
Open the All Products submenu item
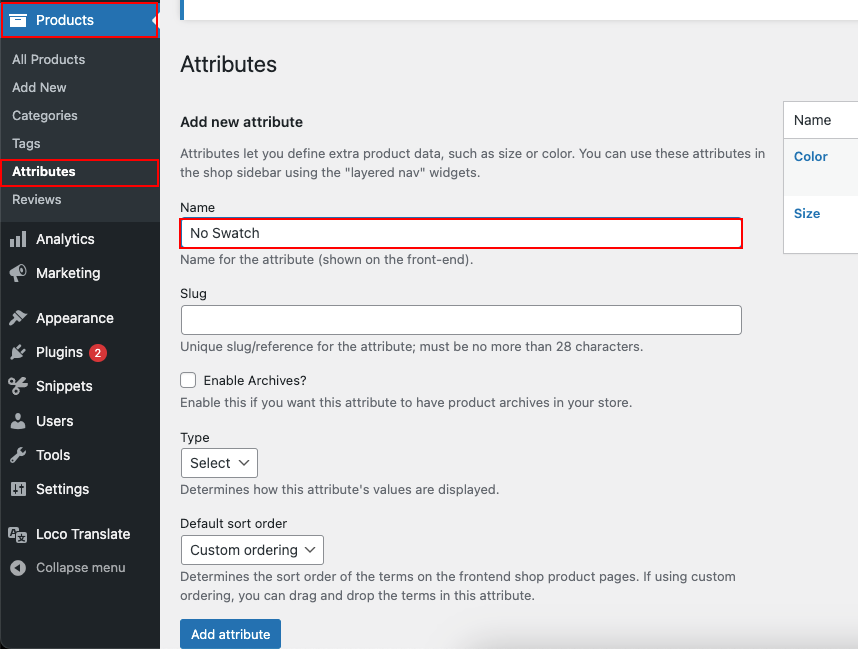pos(49,59)
